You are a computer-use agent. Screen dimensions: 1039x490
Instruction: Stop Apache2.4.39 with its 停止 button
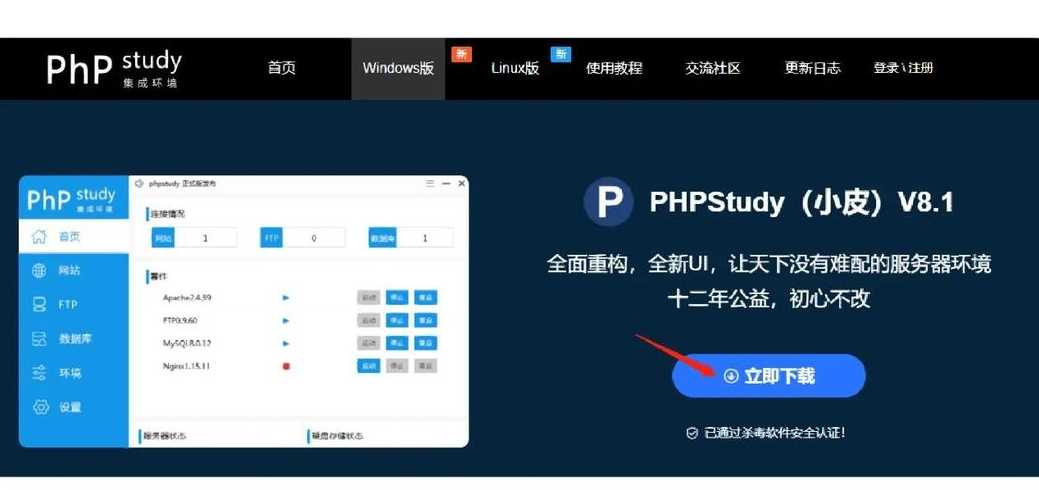point(398,298)
